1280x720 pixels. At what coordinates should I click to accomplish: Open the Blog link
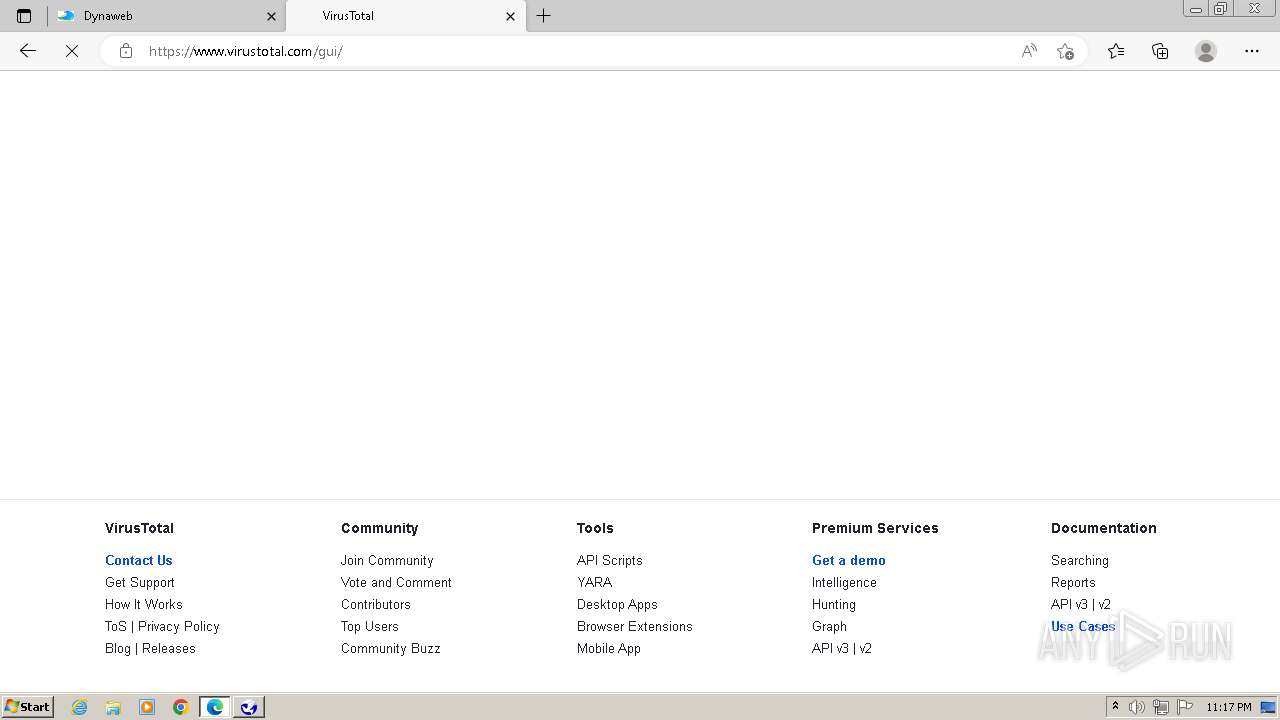pyautogui.click(x=118, y=648)
